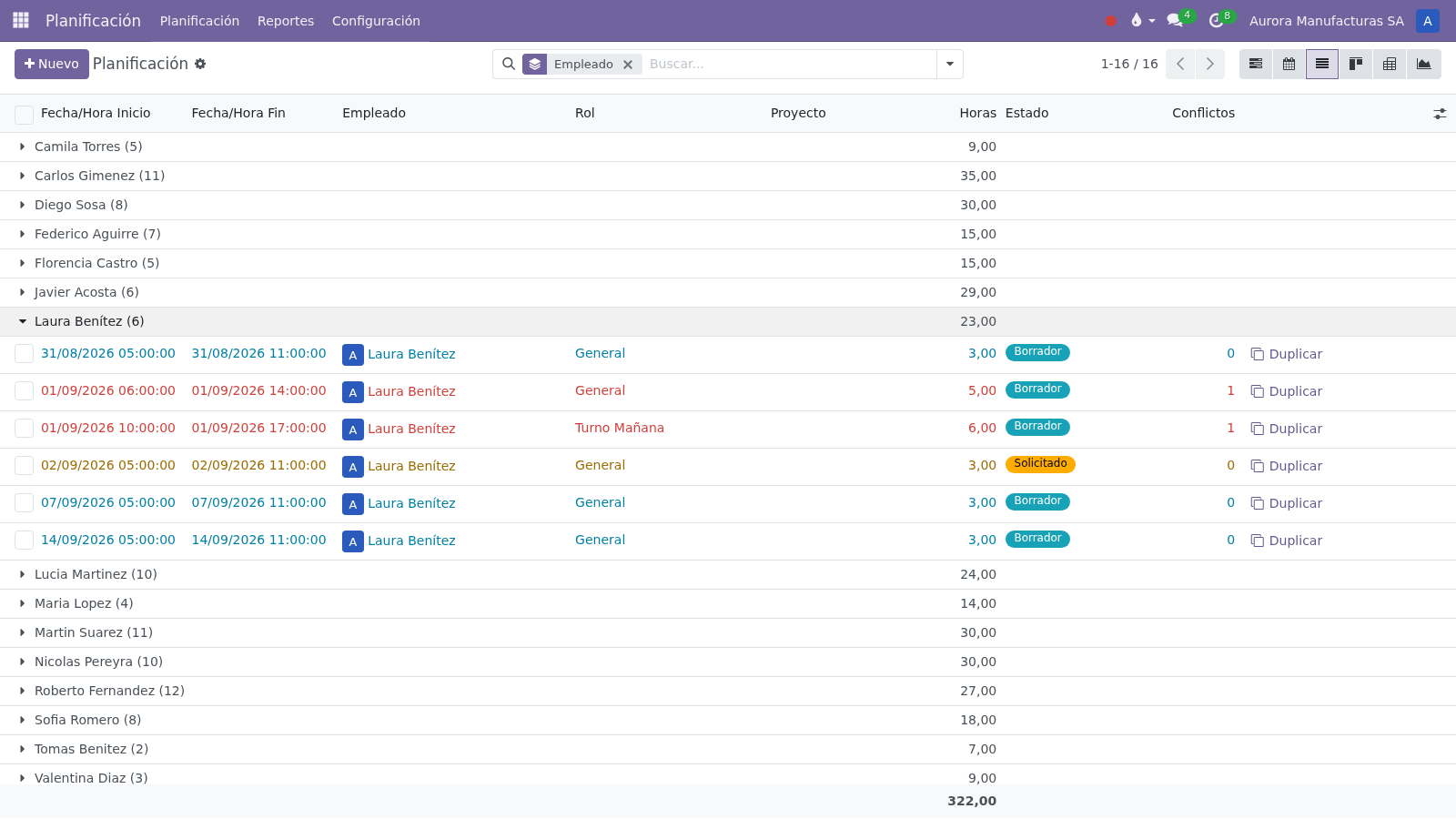Check the 07/09/2026 05:00:00 shift row
Viewport: 1456px width, 819px height.
[x=25, y=503]
